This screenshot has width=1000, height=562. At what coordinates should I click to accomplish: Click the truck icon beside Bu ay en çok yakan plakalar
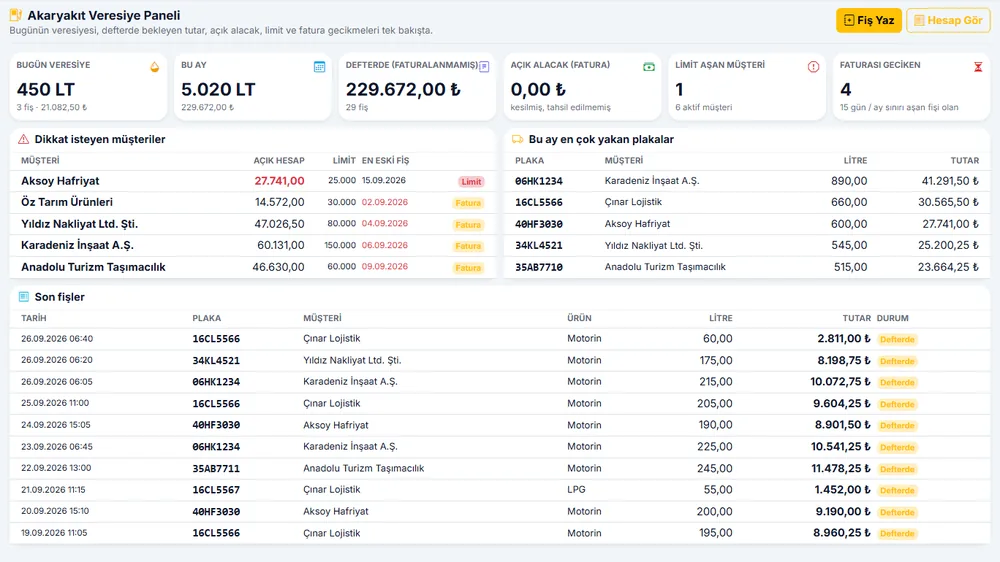pos(517,139)
